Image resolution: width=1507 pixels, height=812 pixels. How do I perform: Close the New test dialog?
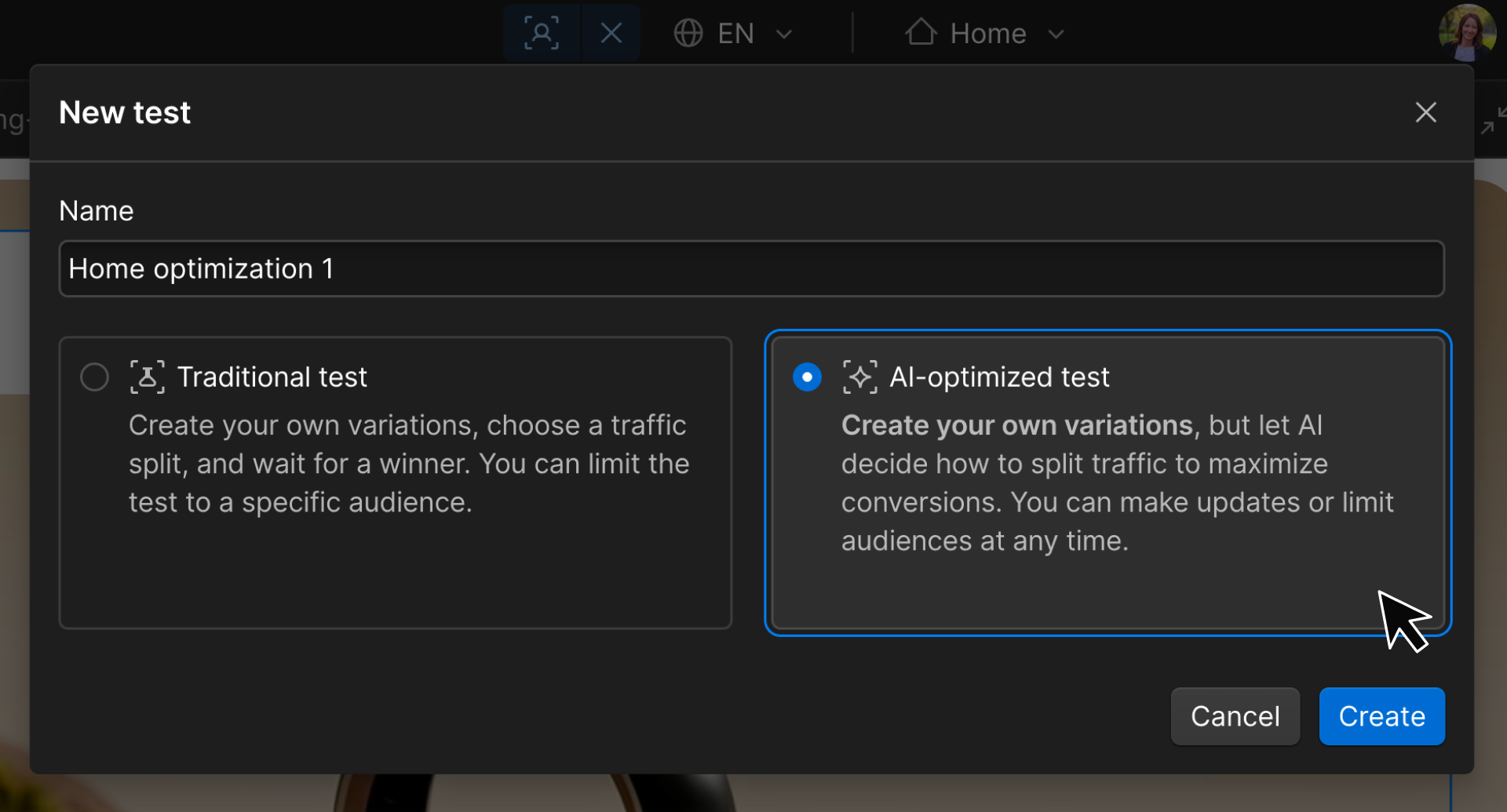[x=1425, y=112]
